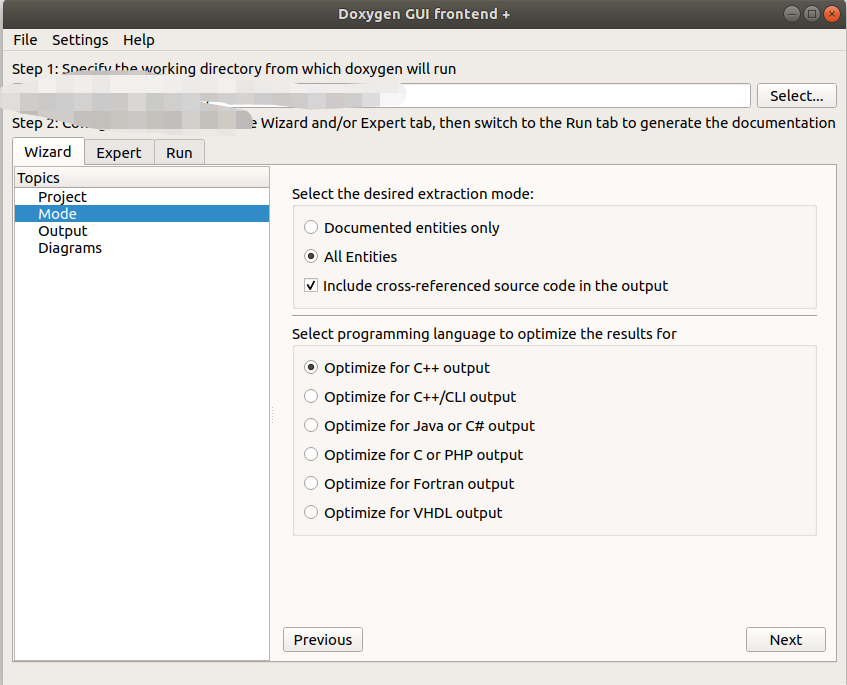847x685 pixels.
Task: Optimize output for Fortran
Action: 310,483
